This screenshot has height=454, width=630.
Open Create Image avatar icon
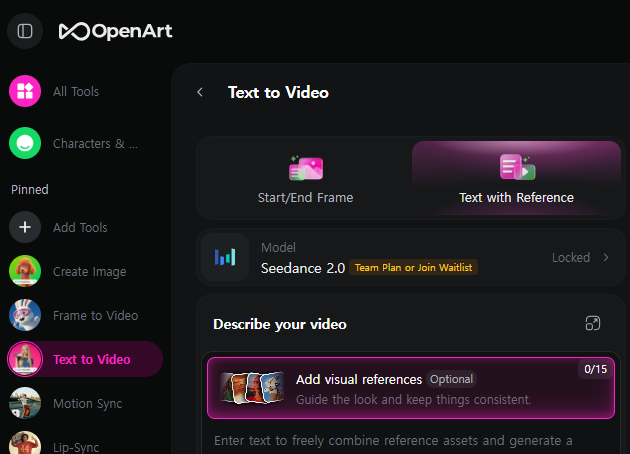[25, 271]
